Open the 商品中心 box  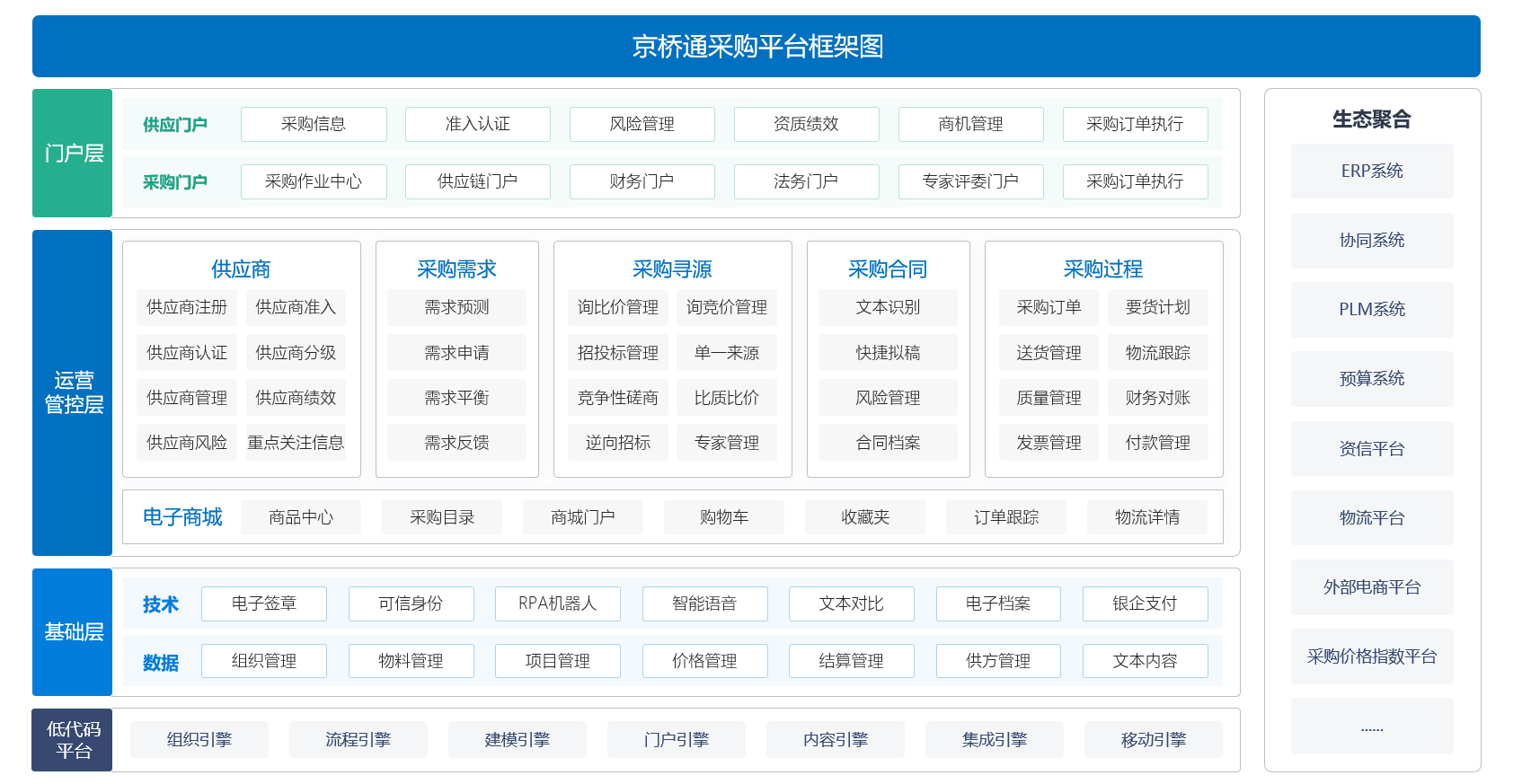coord(301,517)
